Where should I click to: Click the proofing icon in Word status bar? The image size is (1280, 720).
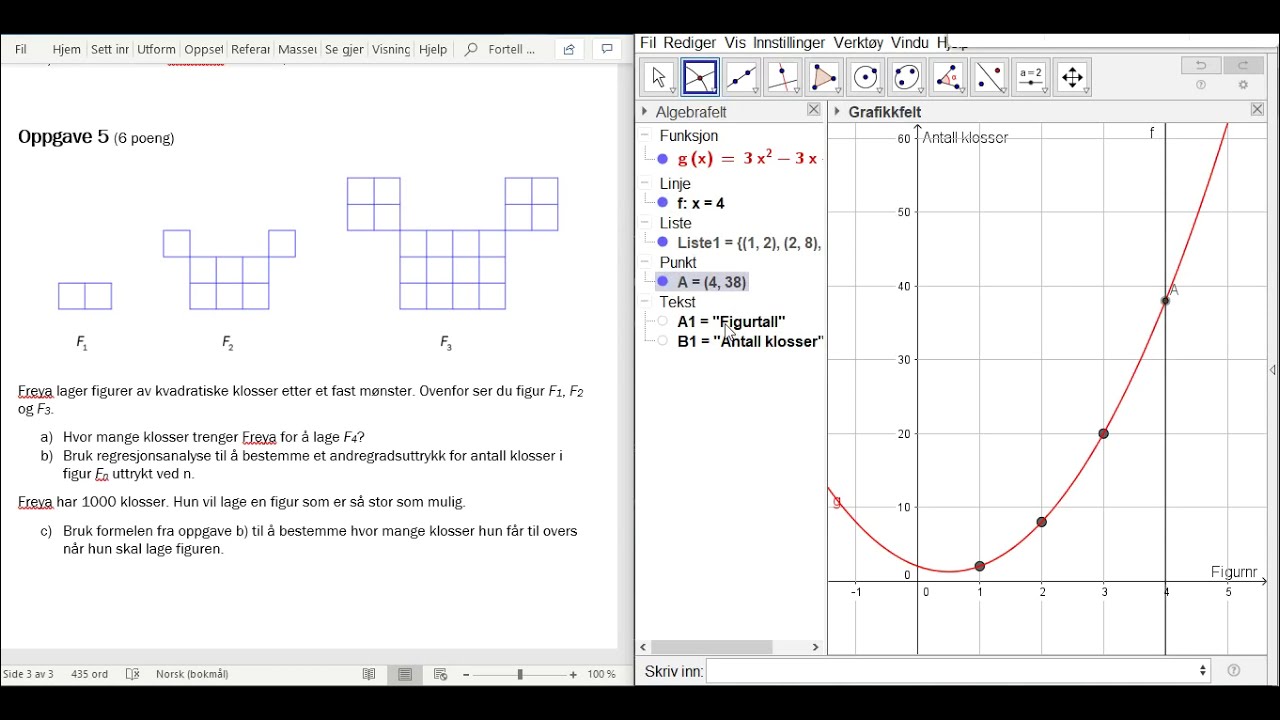[133, 675]
